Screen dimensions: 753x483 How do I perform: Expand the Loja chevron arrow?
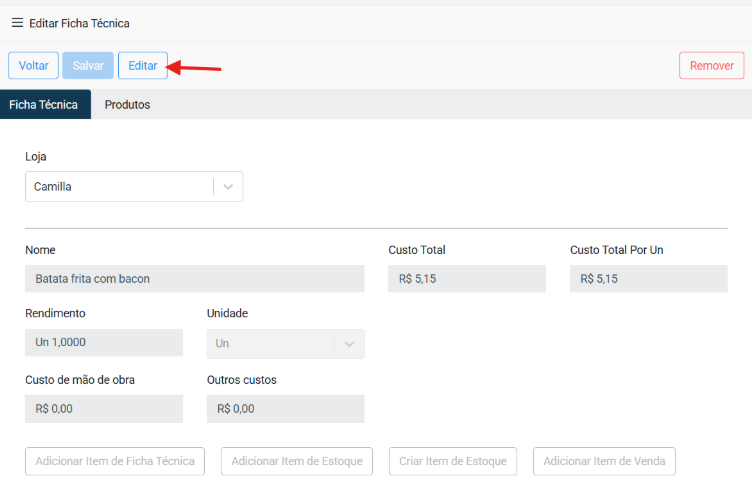click(228, 187)
